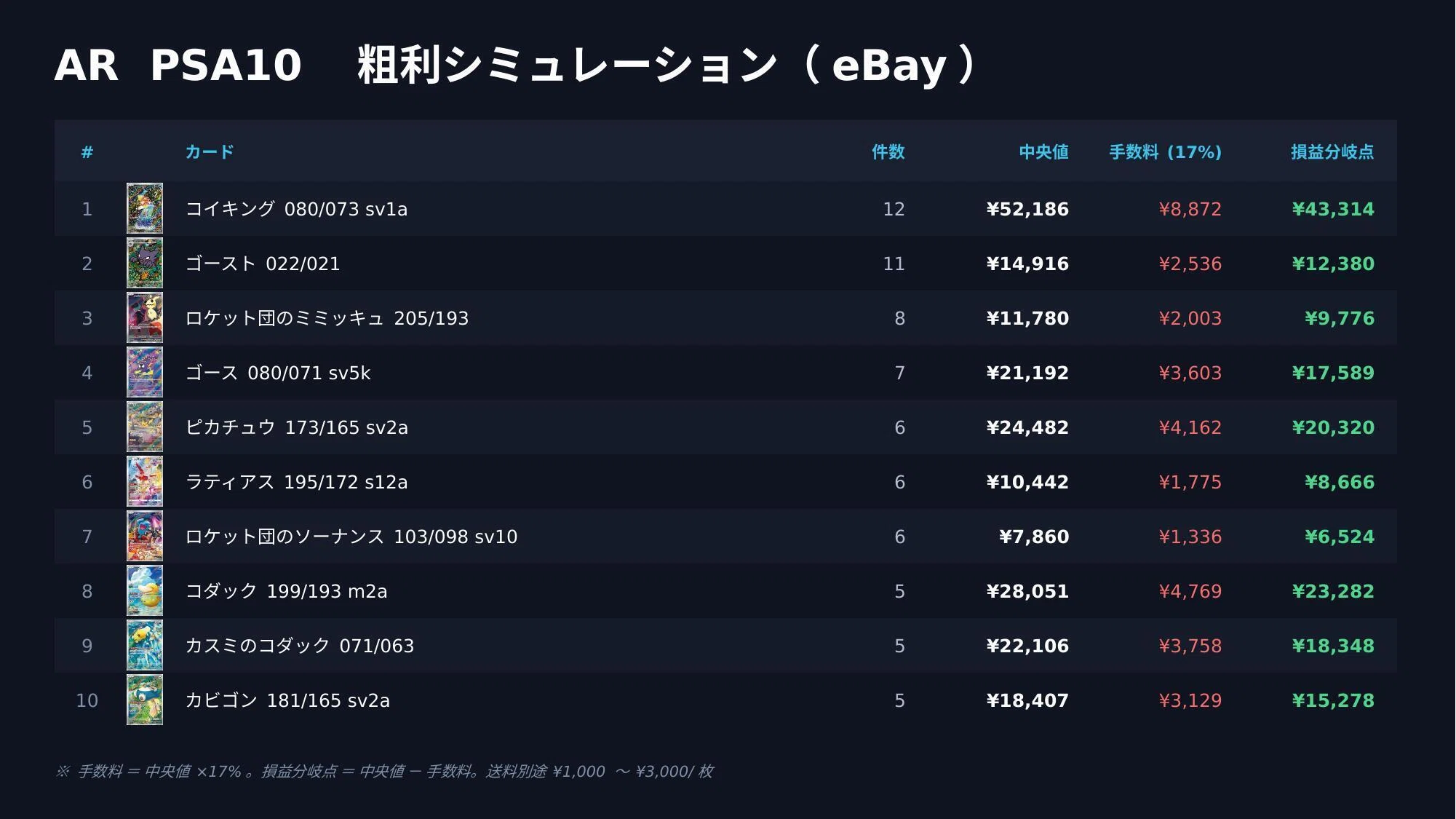This screenshot has height=819, width=1456.
Task: Click the コイキング card thumbnail
Action: click(145, 208)
